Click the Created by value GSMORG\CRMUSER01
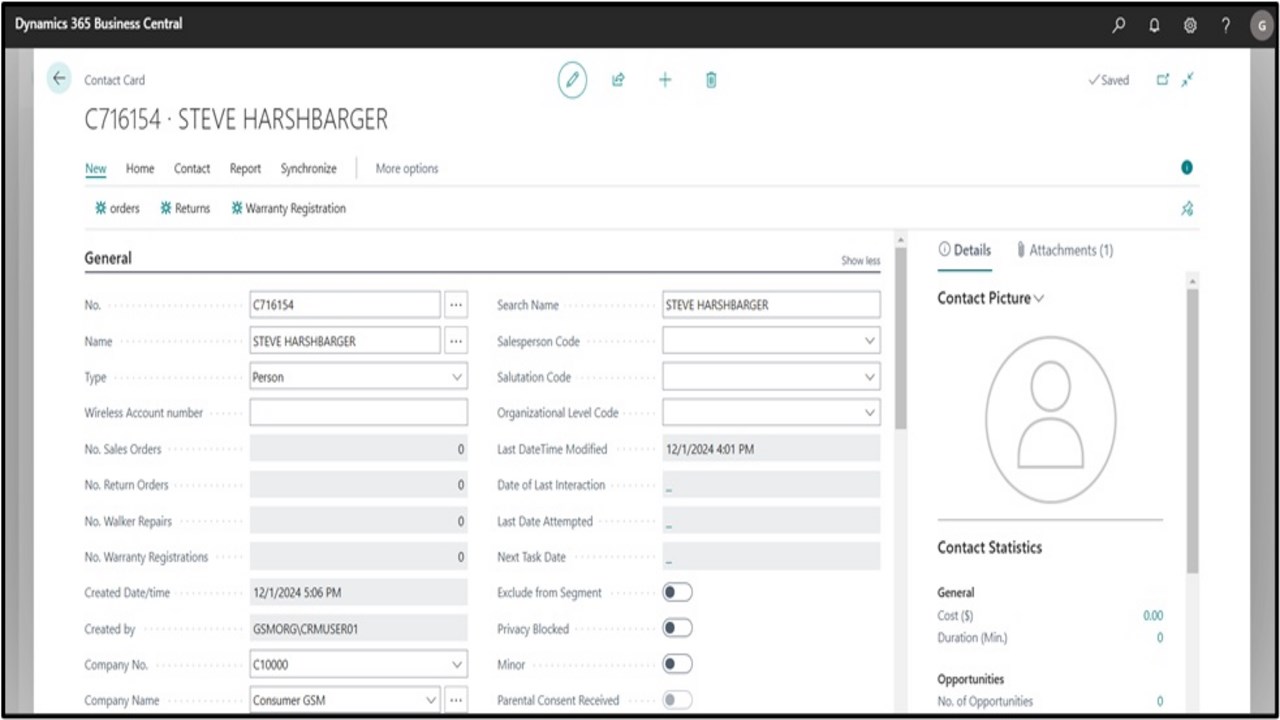Viewport: 1280px width, 720px height. [x=358, y=628]
